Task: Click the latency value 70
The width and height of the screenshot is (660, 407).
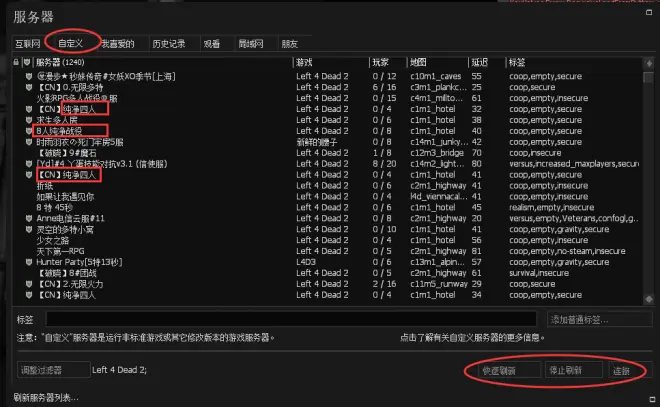Action: (x=476, y=153)
